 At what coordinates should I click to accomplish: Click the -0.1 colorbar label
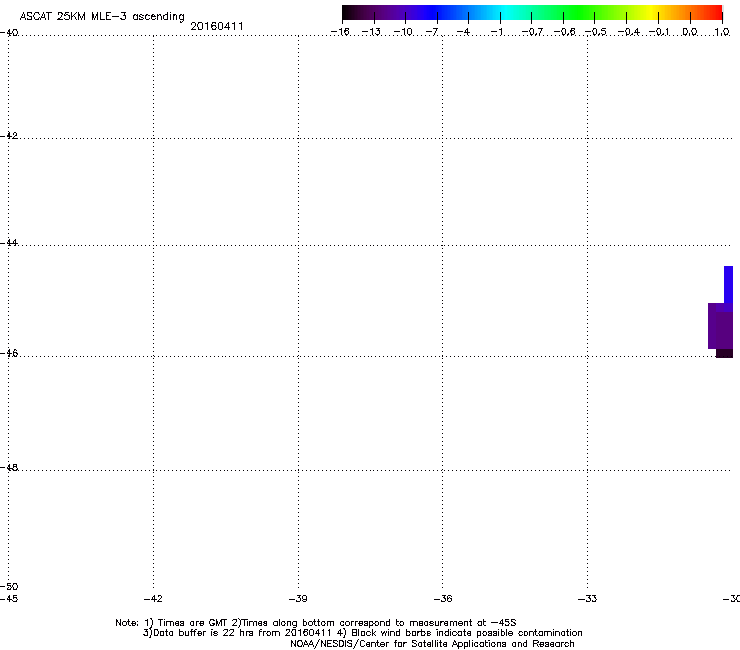(659, 32)
